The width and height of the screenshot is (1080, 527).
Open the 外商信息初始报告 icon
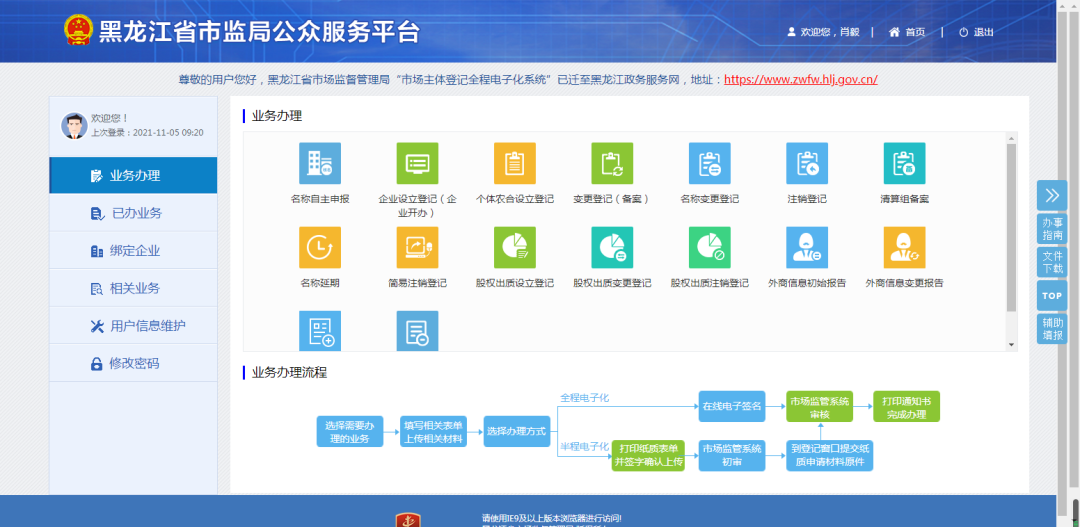pos(807,247)
